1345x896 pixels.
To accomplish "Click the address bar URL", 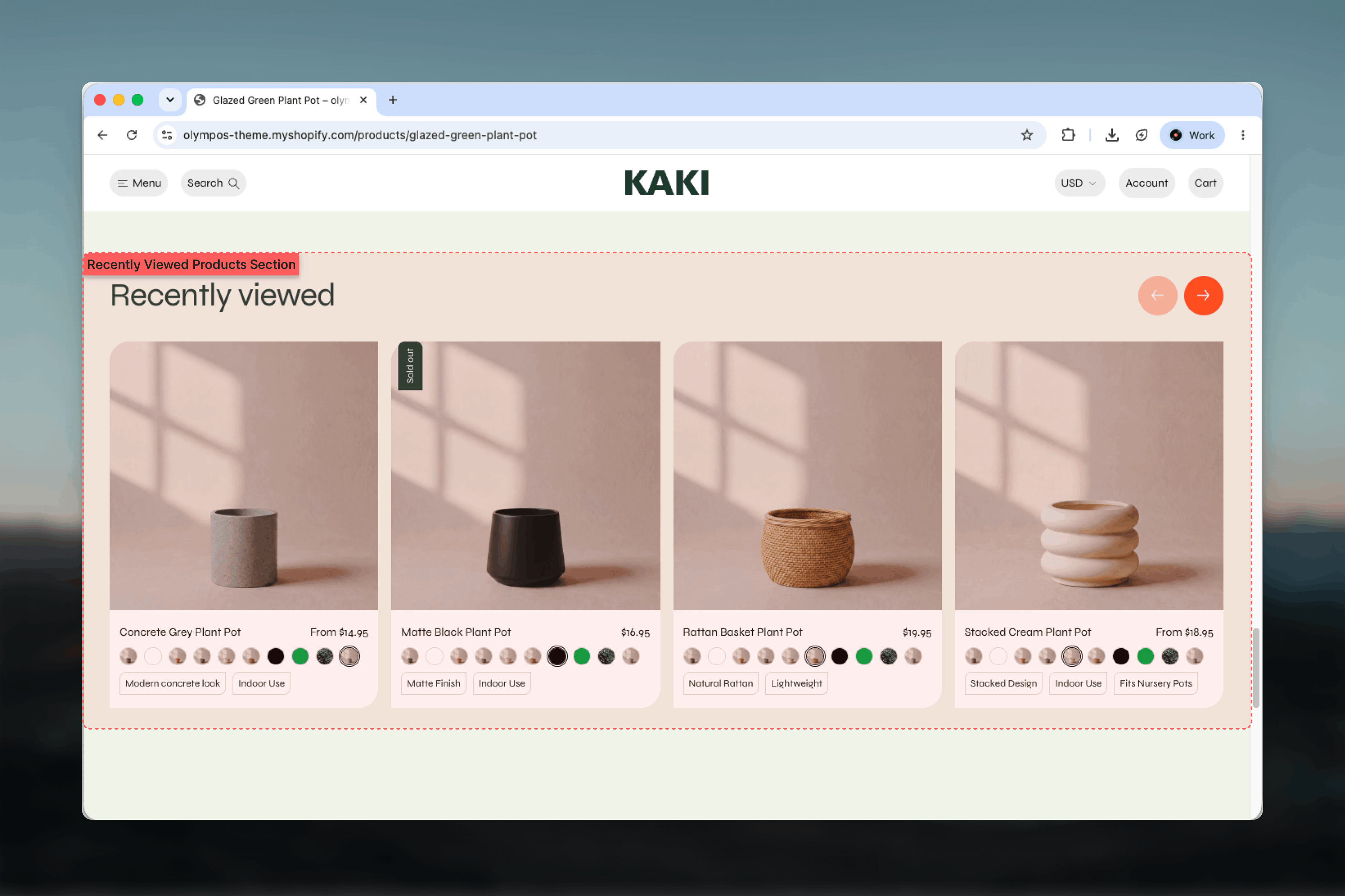I will [x=360, y=135].
